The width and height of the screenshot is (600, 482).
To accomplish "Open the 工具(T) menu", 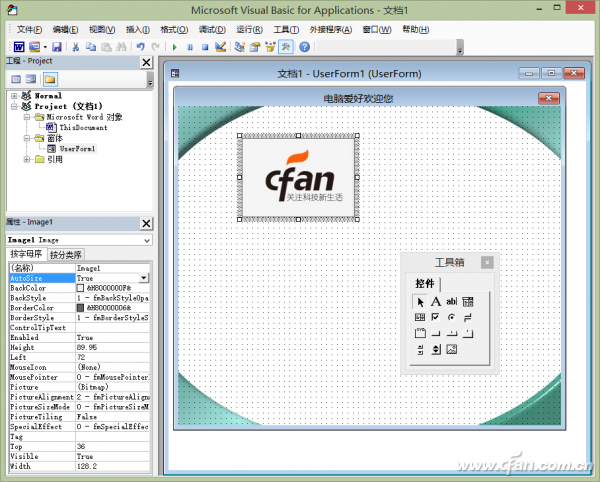I will coord(286,29).
